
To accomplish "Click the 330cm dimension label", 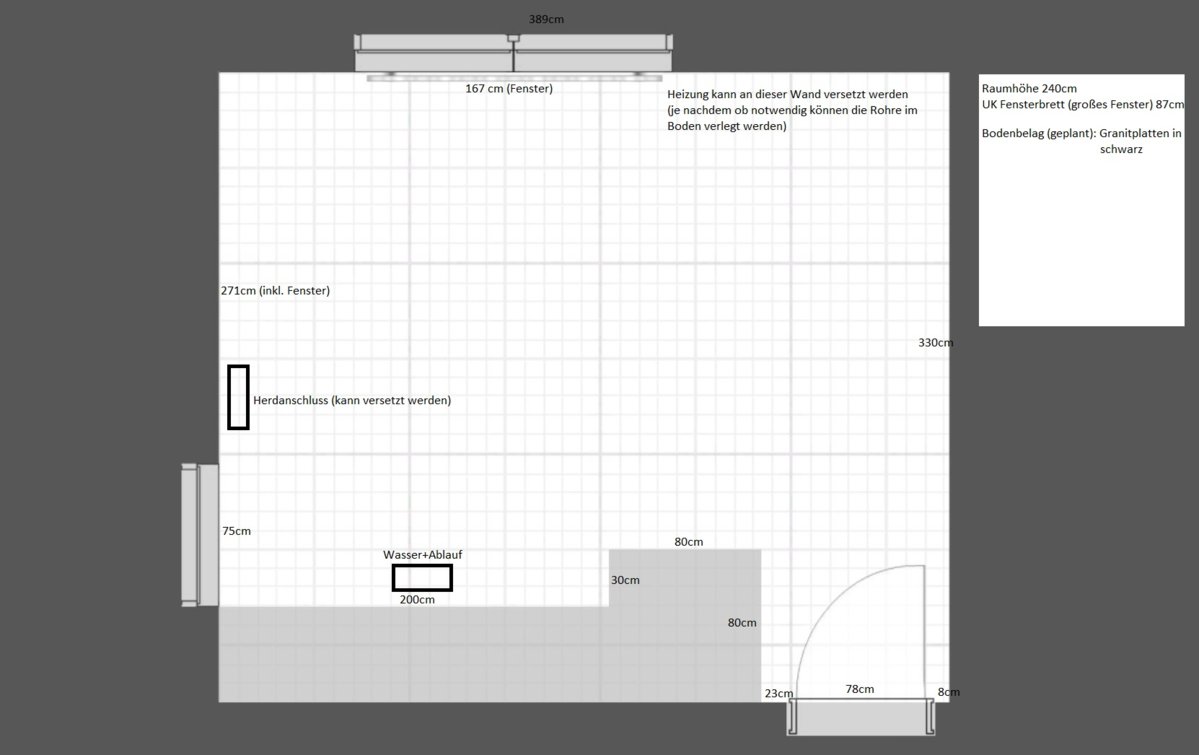I will pyautogui.click(x=935, y=343).
